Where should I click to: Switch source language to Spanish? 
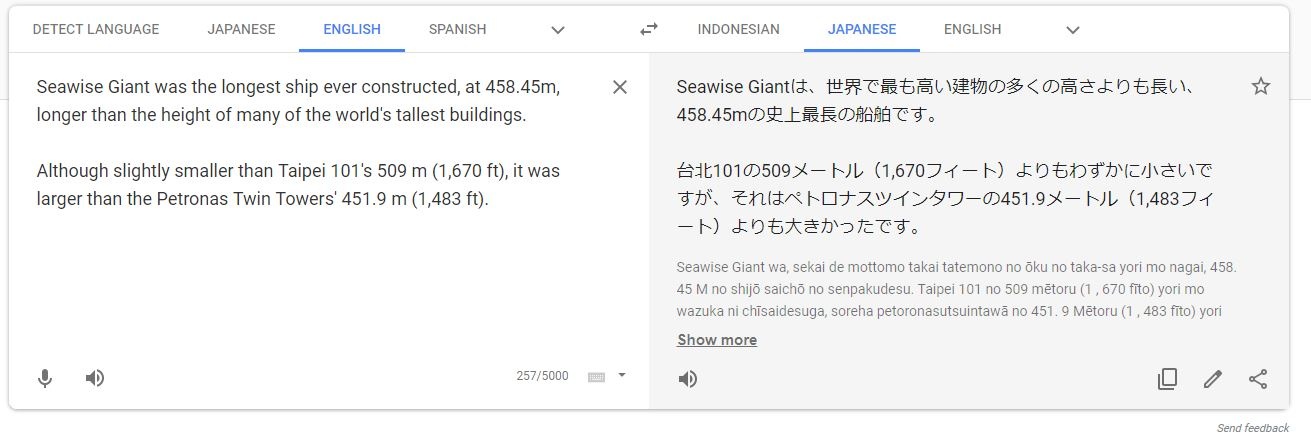click(457, 29)
